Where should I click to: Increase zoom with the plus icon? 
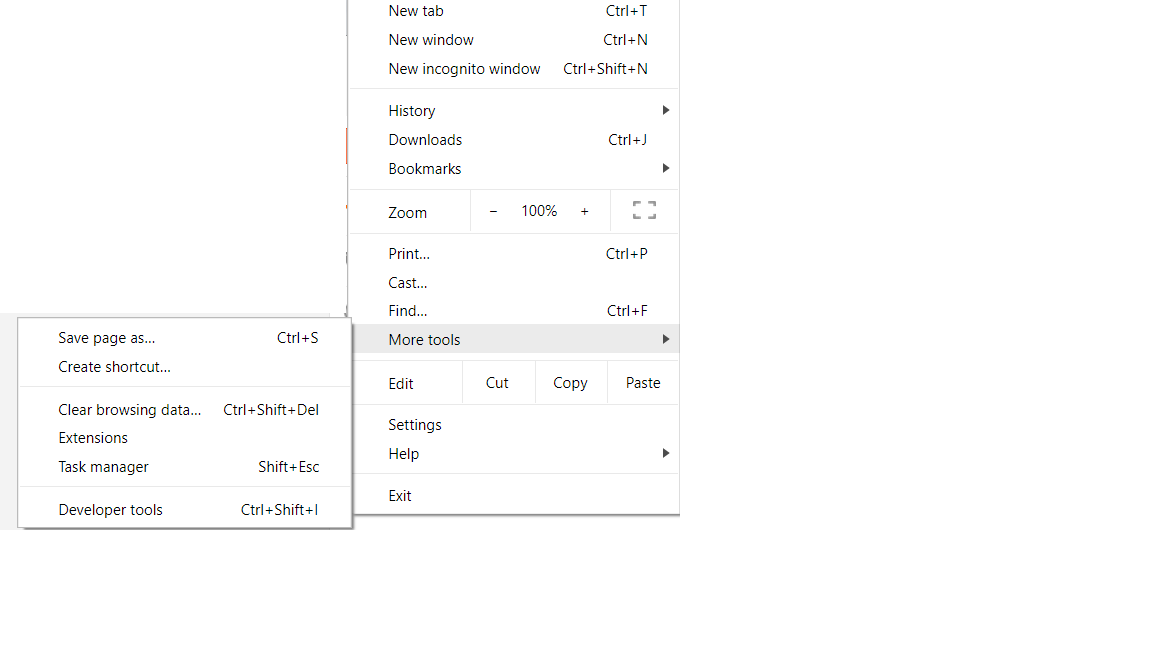(x=585, y=211)
